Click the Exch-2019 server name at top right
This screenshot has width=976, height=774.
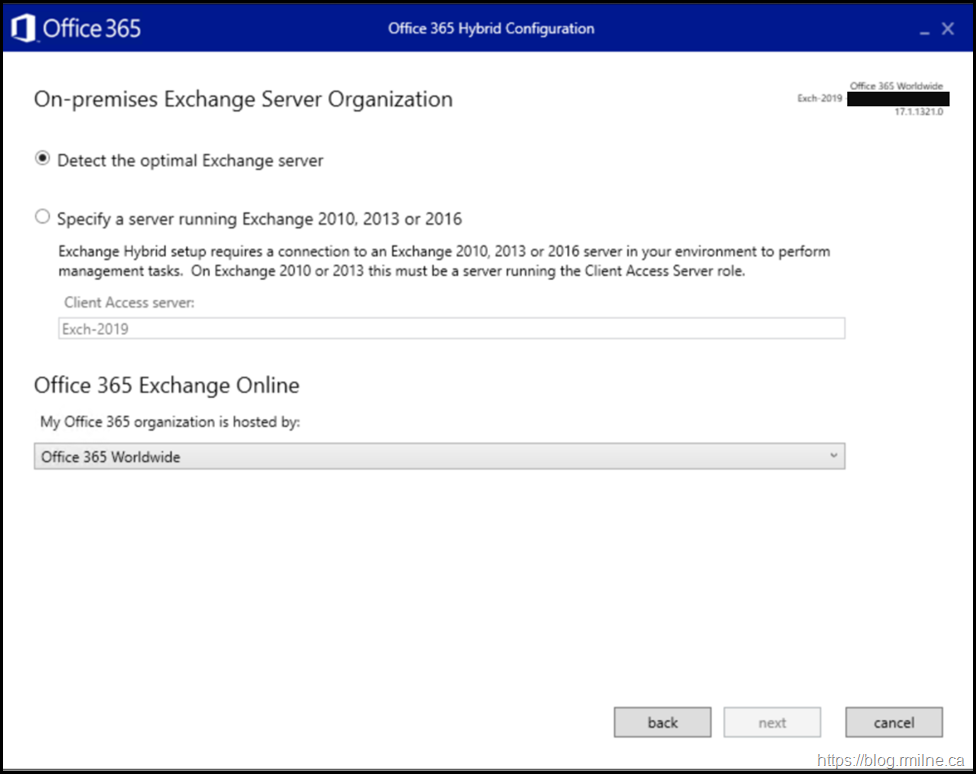(x=819, y=99)
